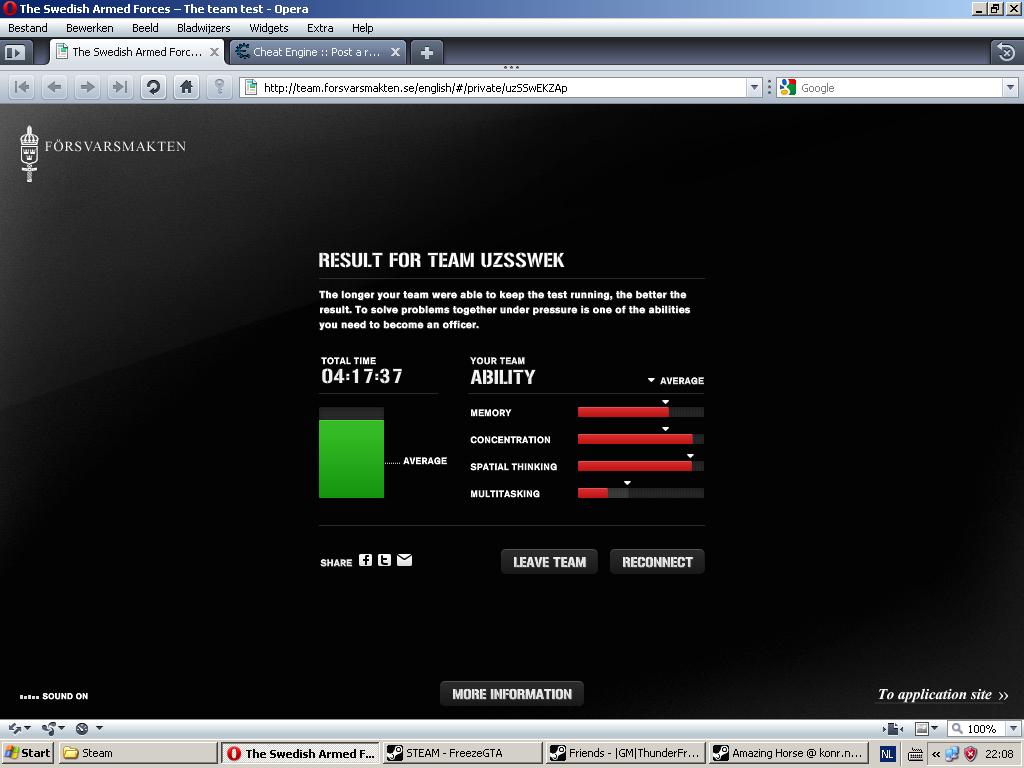
Task: Open the Bladwijzers menu
Action: pos(204,28)
